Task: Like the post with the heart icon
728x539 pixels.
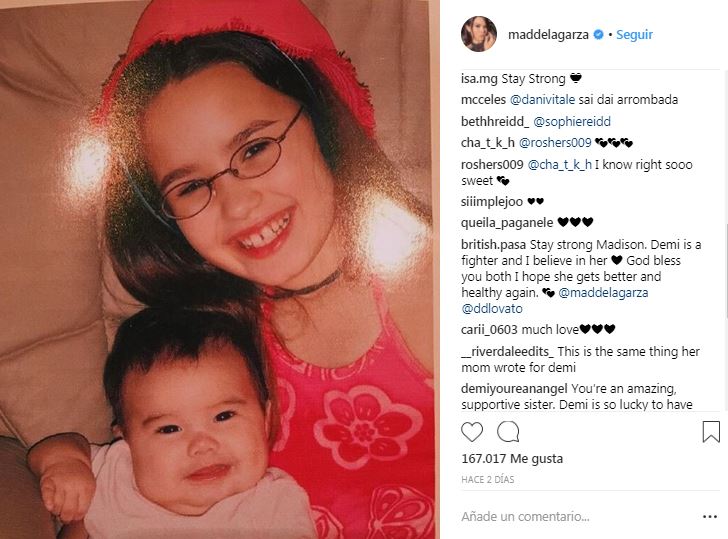Action: click(x=472, y=432)
